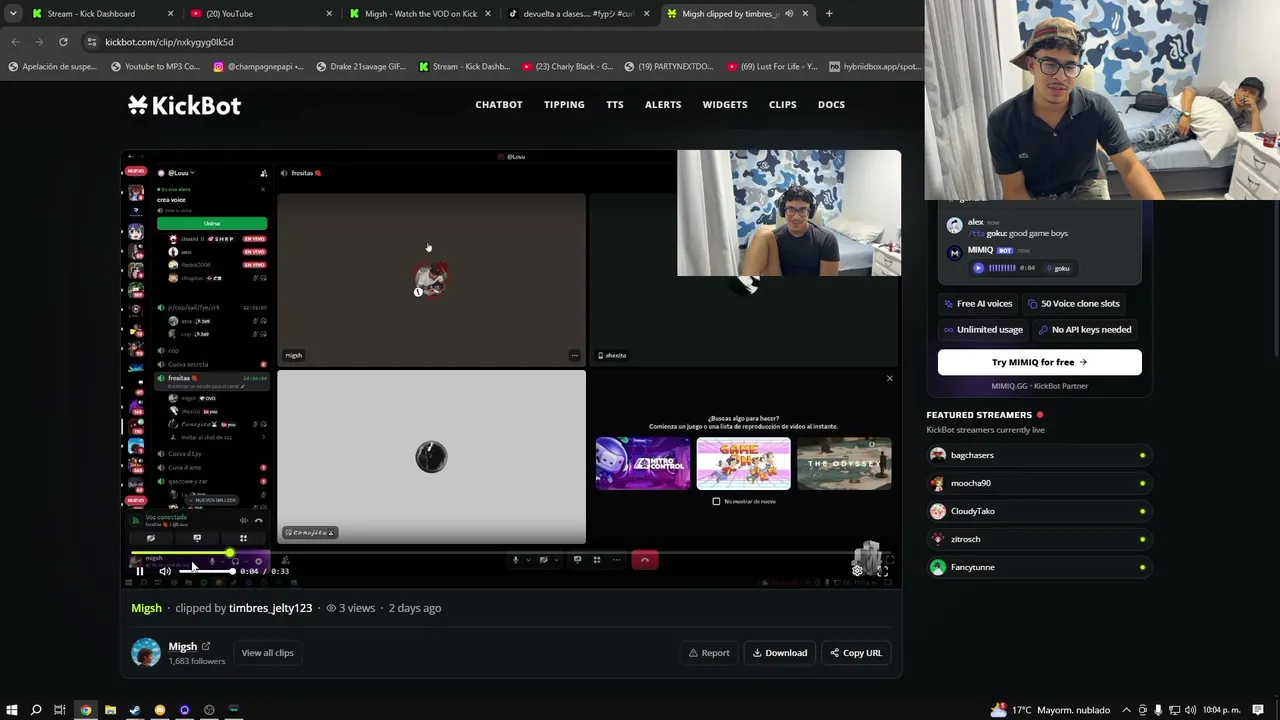This screenshot has width=1280, height=720.
Task: Open (69) Lust For Life bookmark
Action: [x=773, y=67]
